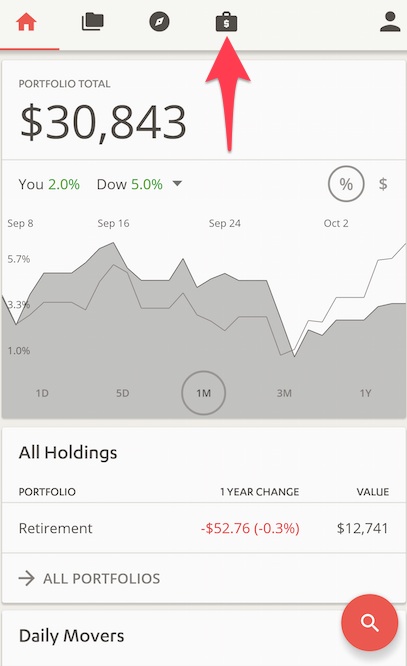The height and width of the screenshot is (666, 407).
Task: Tap the red search floating button
Action: click(370, 623)
